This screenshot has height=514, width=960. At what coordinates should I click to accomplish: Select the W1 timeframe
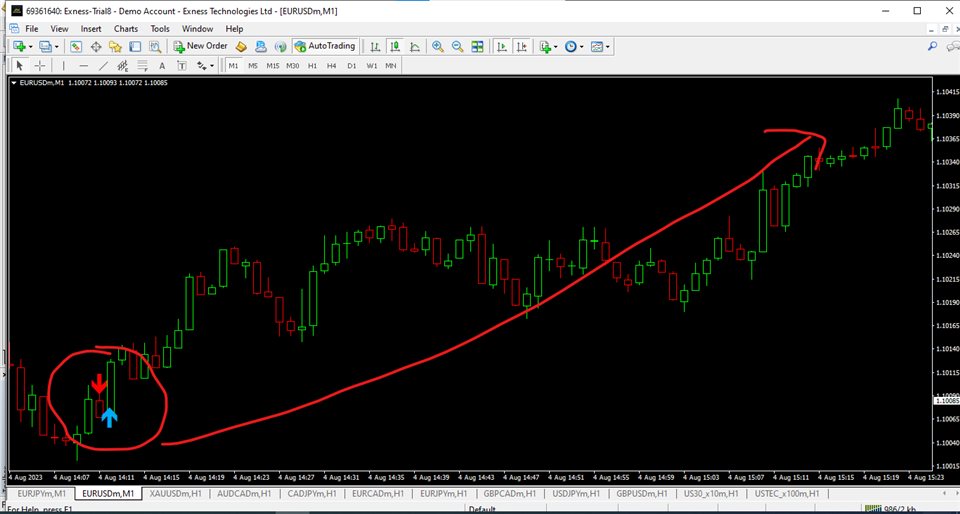(372, 65)
